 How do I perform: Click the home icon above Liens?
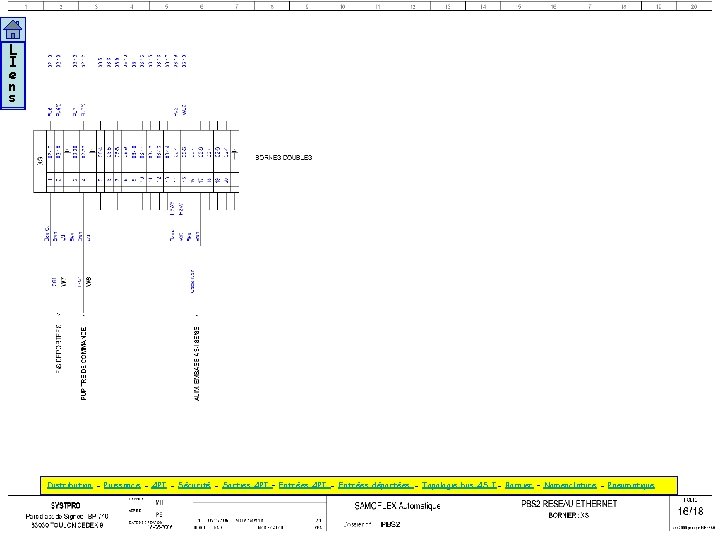point(13,30)
